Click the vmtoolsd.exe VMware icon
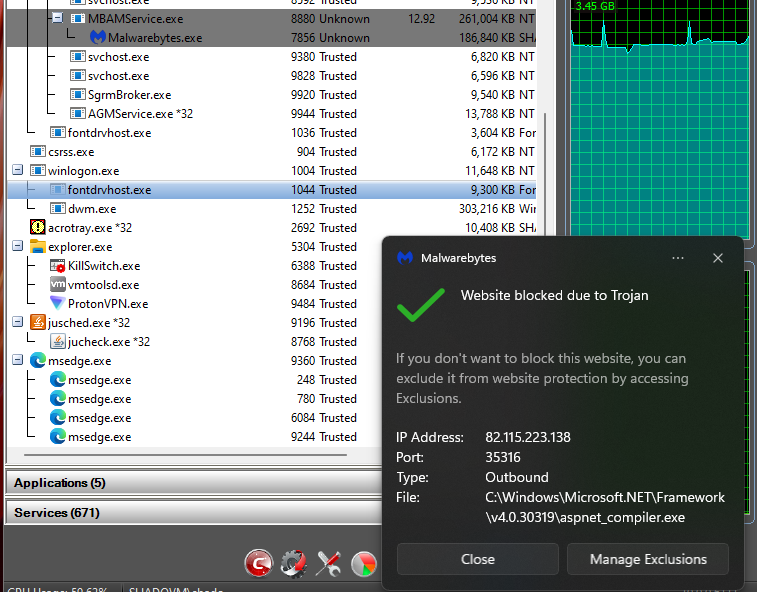Viewport: 757px width, 592px height. pos(57,284)
